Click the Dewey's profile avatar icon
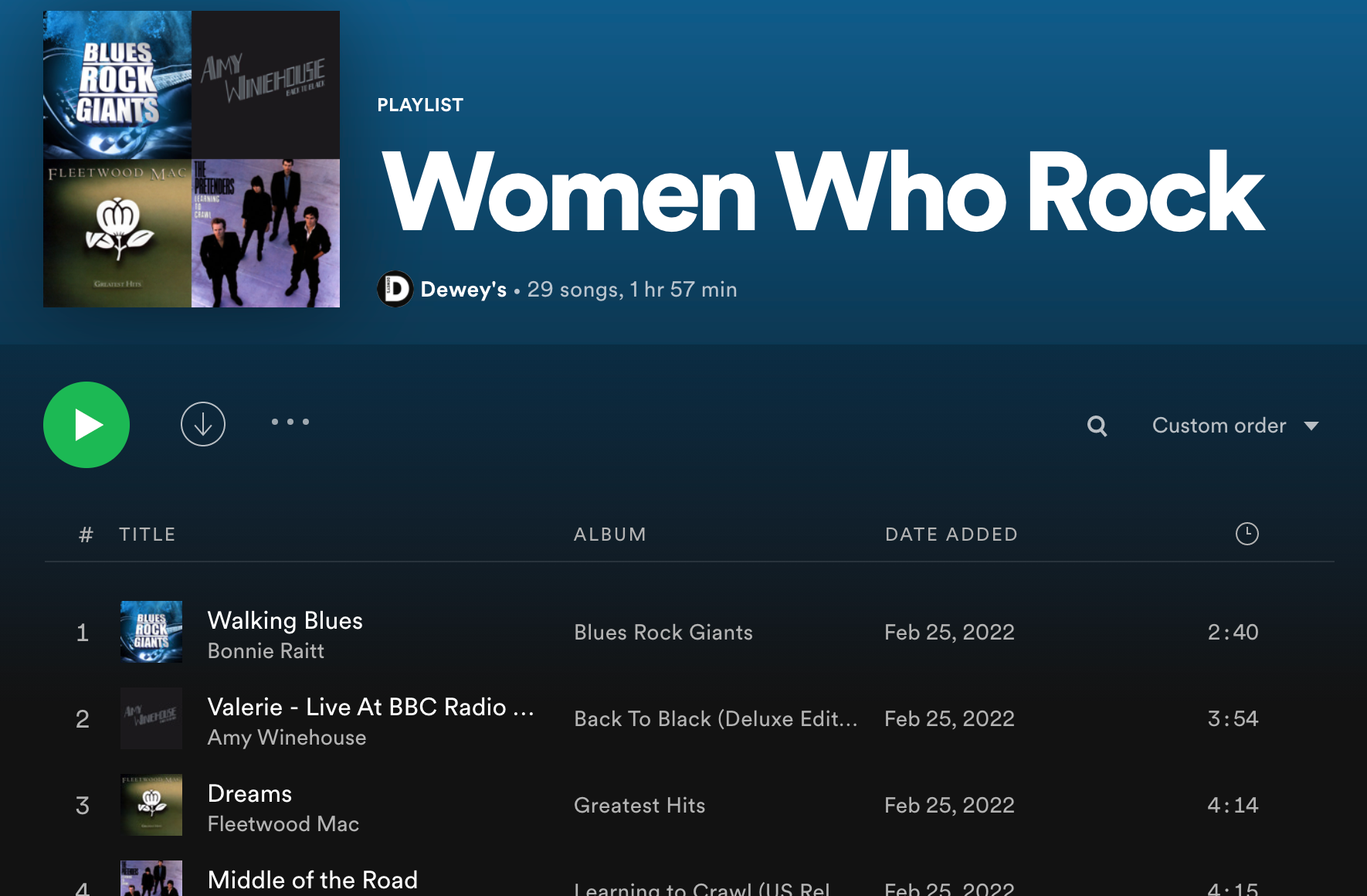The image size is (1367, 896). [x=395, y=290]
